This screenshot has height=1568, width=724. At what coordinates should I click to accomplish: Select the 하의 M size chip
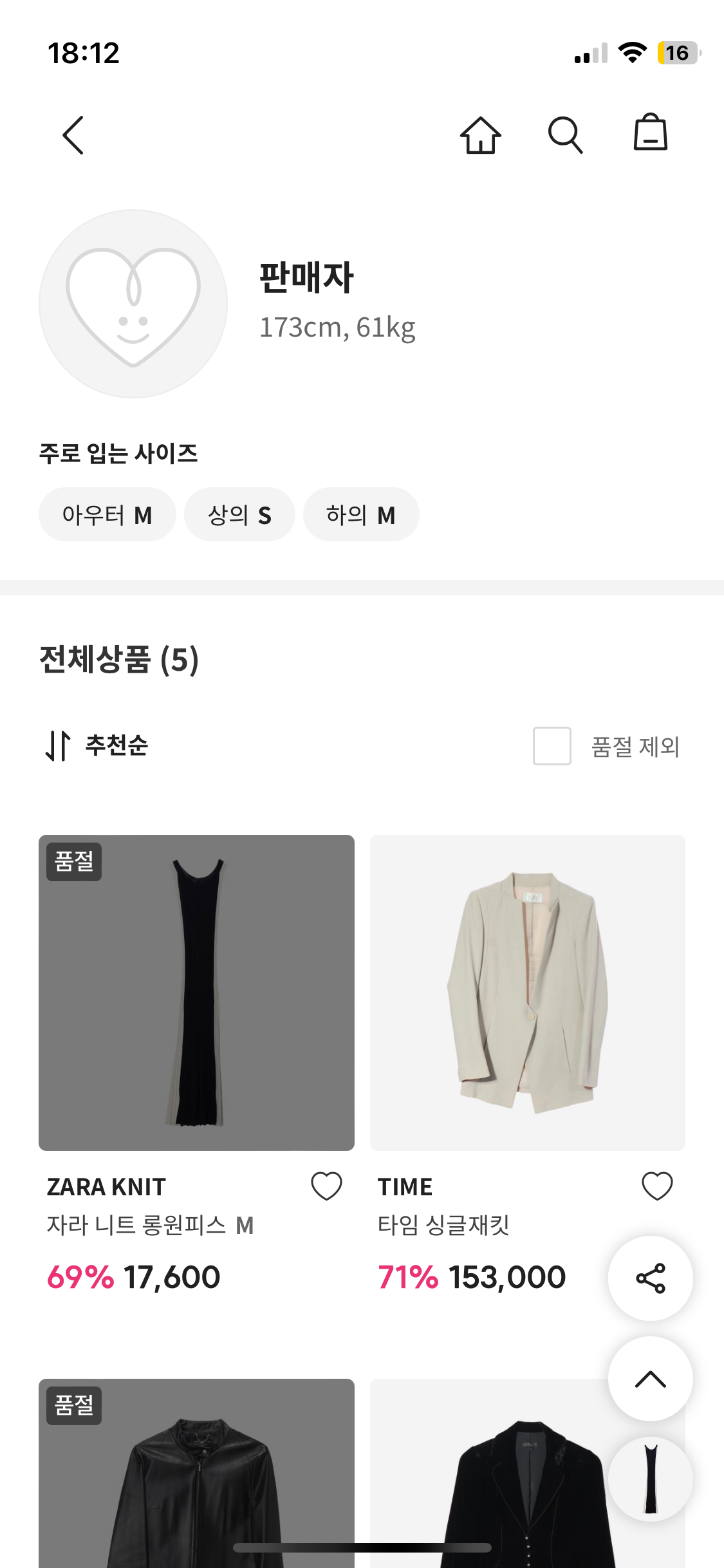pos(361,515)
